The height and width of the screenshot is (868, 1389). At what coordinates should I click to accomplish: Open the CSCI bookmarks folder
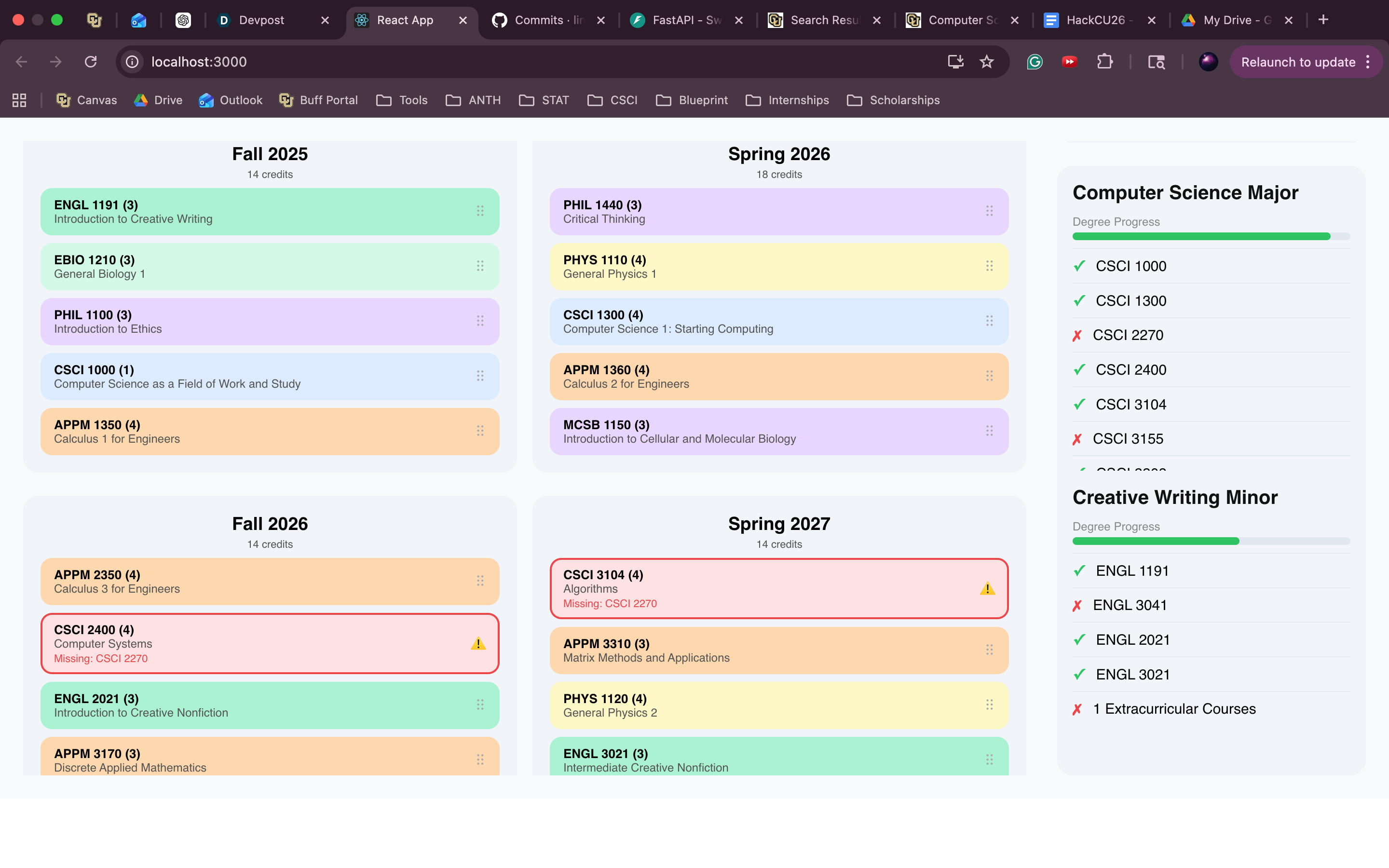[613, 100]
